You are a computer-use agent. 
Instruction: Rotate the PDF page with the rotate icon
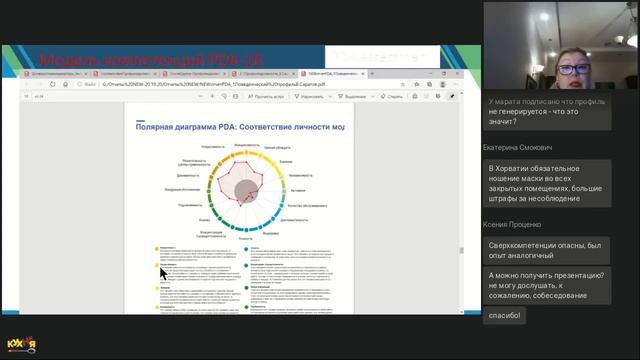pyautogui.click(x=224, y=96)
